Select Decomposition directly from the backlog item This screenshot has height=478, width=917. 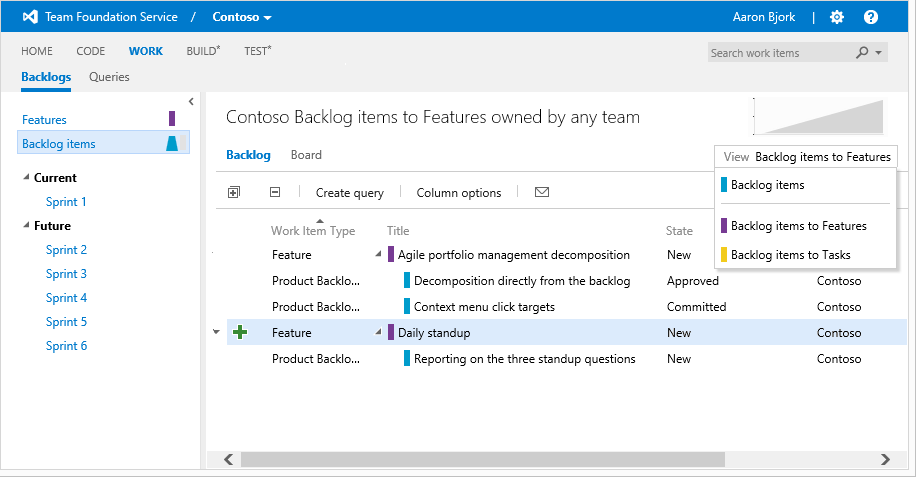point(522,281)
